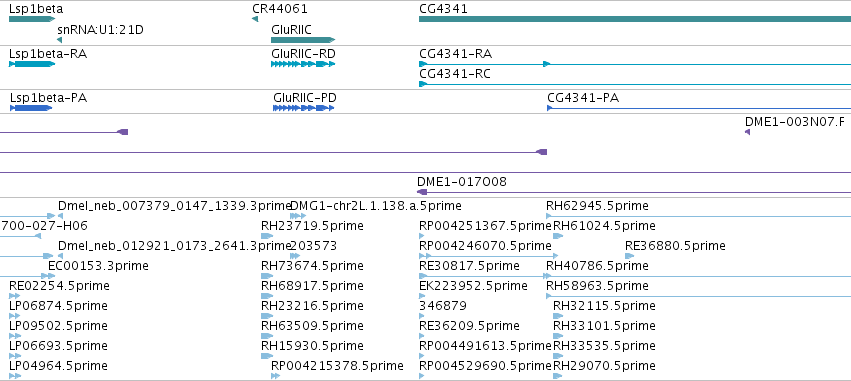
Task: Select the snRNA:U1:21D arrow marker
Action: [x=59, y=40]
